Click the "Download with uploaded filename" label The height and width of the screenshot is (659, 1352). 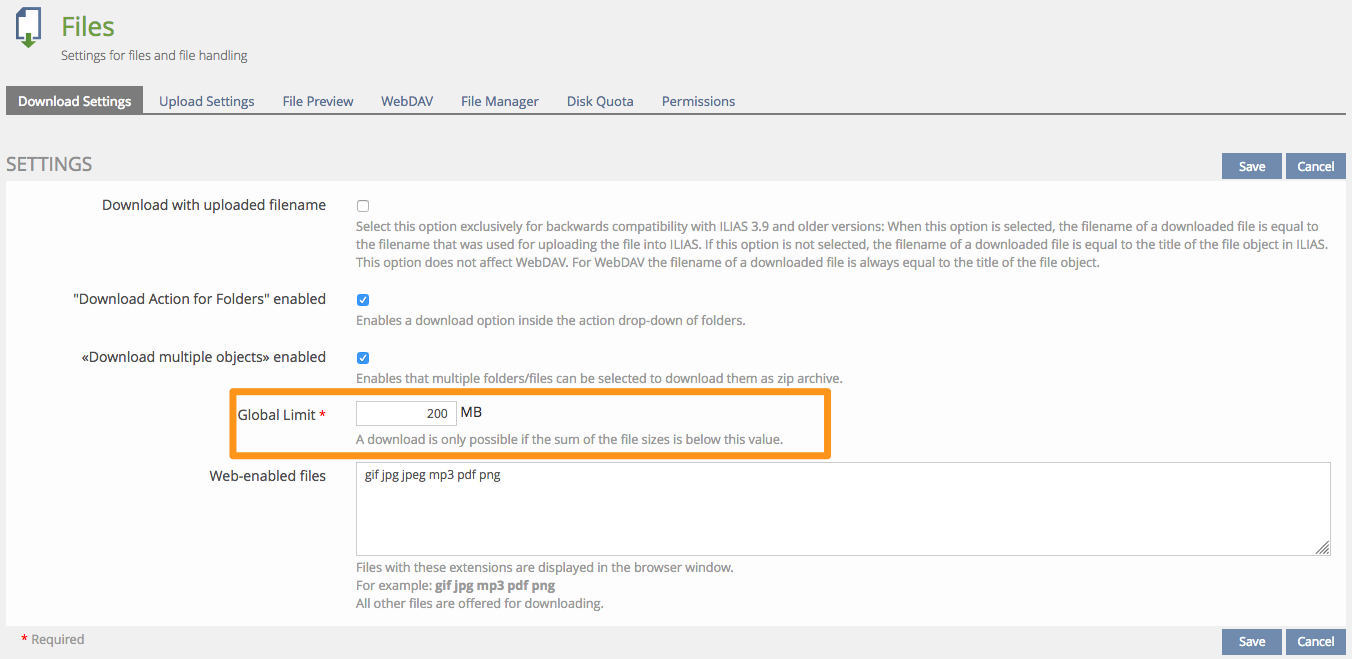pyautogui.click(x=214, y=205)
